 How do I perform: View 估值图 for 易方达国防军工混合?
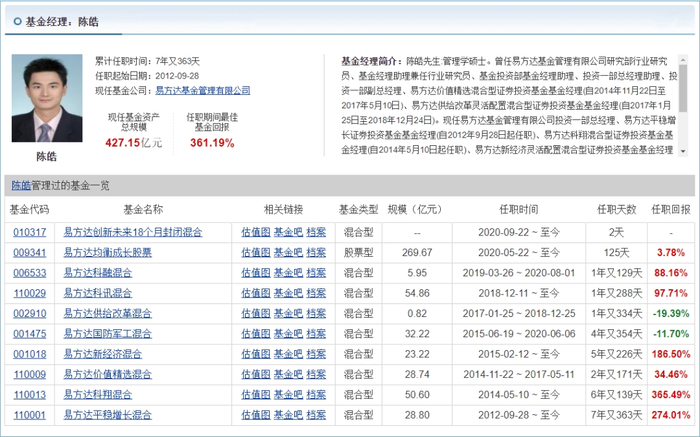pyautogui.click(x=256, y=334)
